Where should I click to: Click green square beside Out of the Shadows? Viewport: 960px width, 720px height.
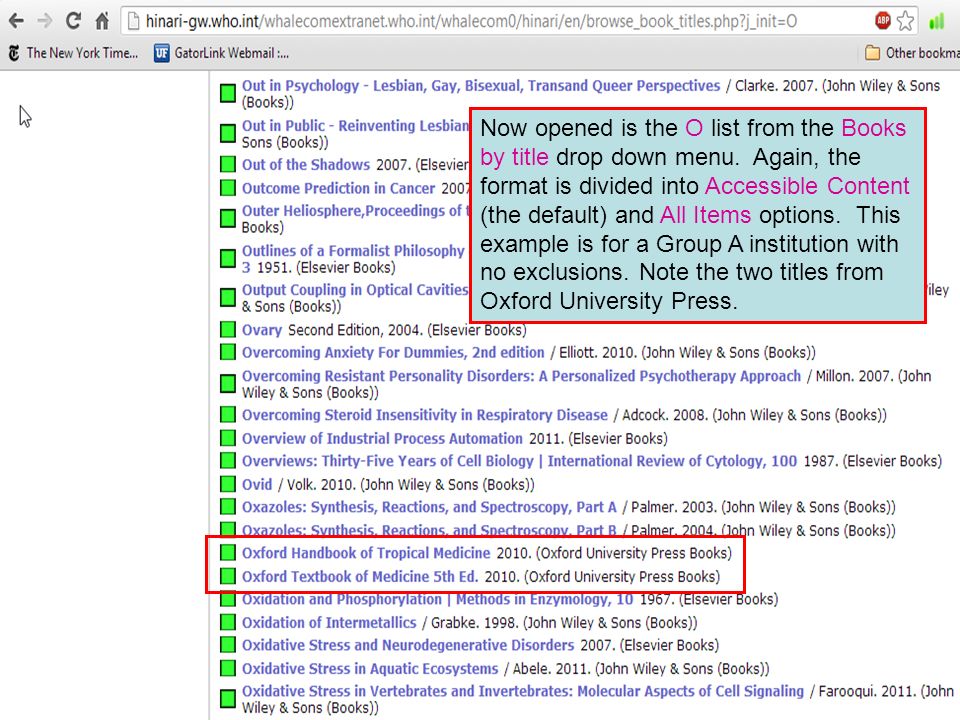point(228,164)
